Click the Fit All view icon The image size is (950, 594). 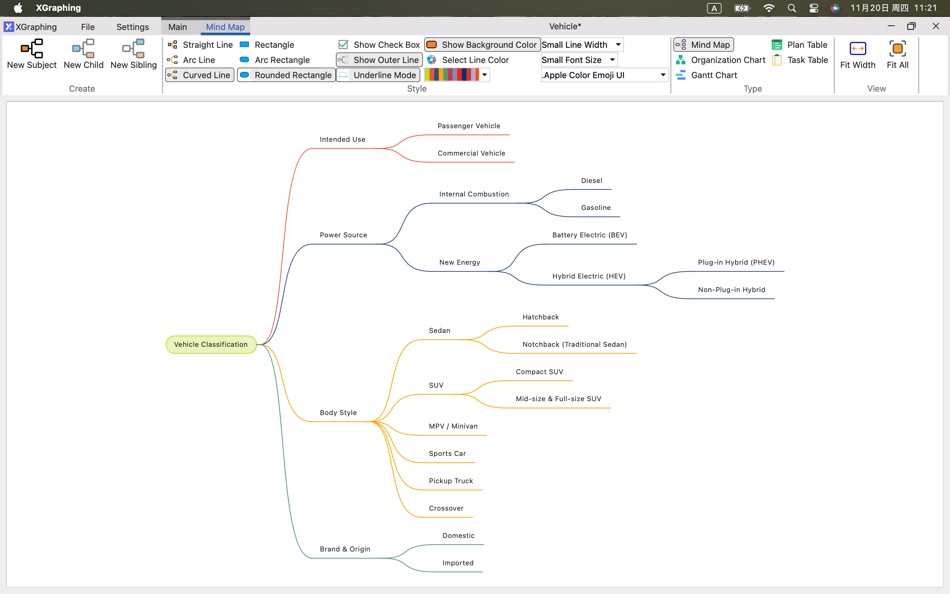pyautogui.click(x=897, y=55)
